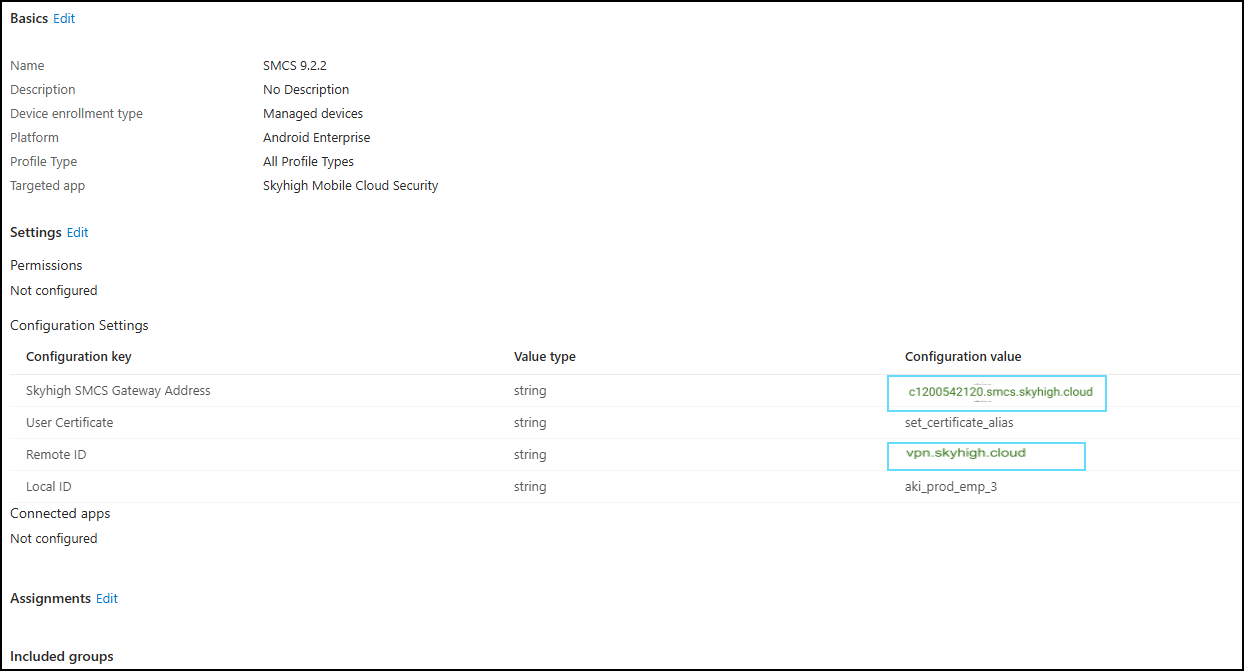Click string type in the Gateway Address row
Image resolution: width=1244 pixels, height=671 pixels.
coord(530,390)
